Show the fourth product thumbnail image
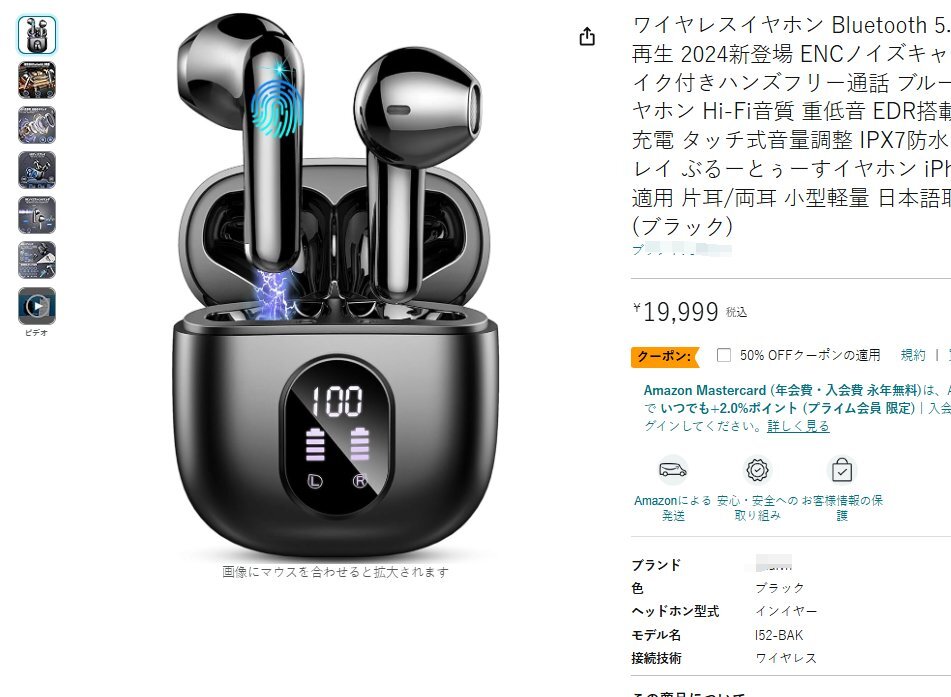Image resolution: width=951 pixels, height=697 pixels. pyautogui.click(x=37, y=170)
